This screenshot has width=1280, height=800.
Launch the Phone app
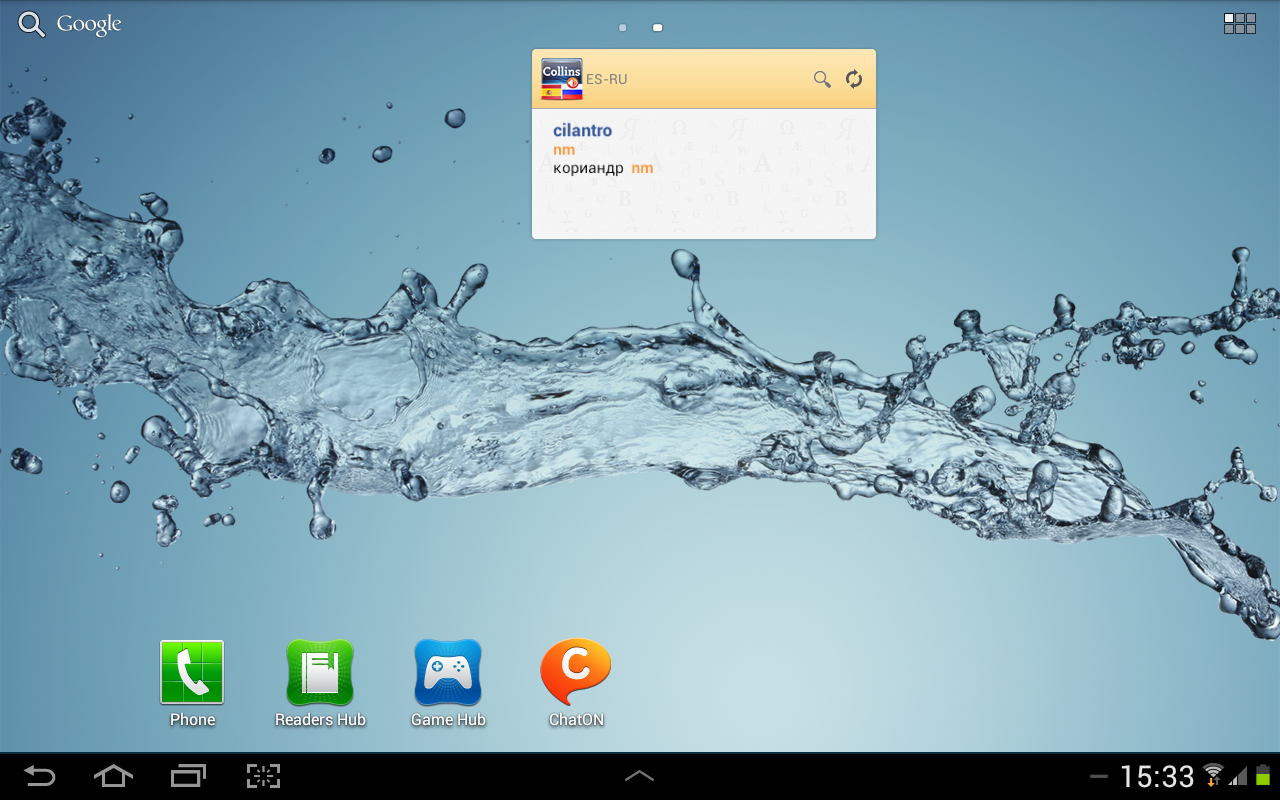[x=192, y=673]
